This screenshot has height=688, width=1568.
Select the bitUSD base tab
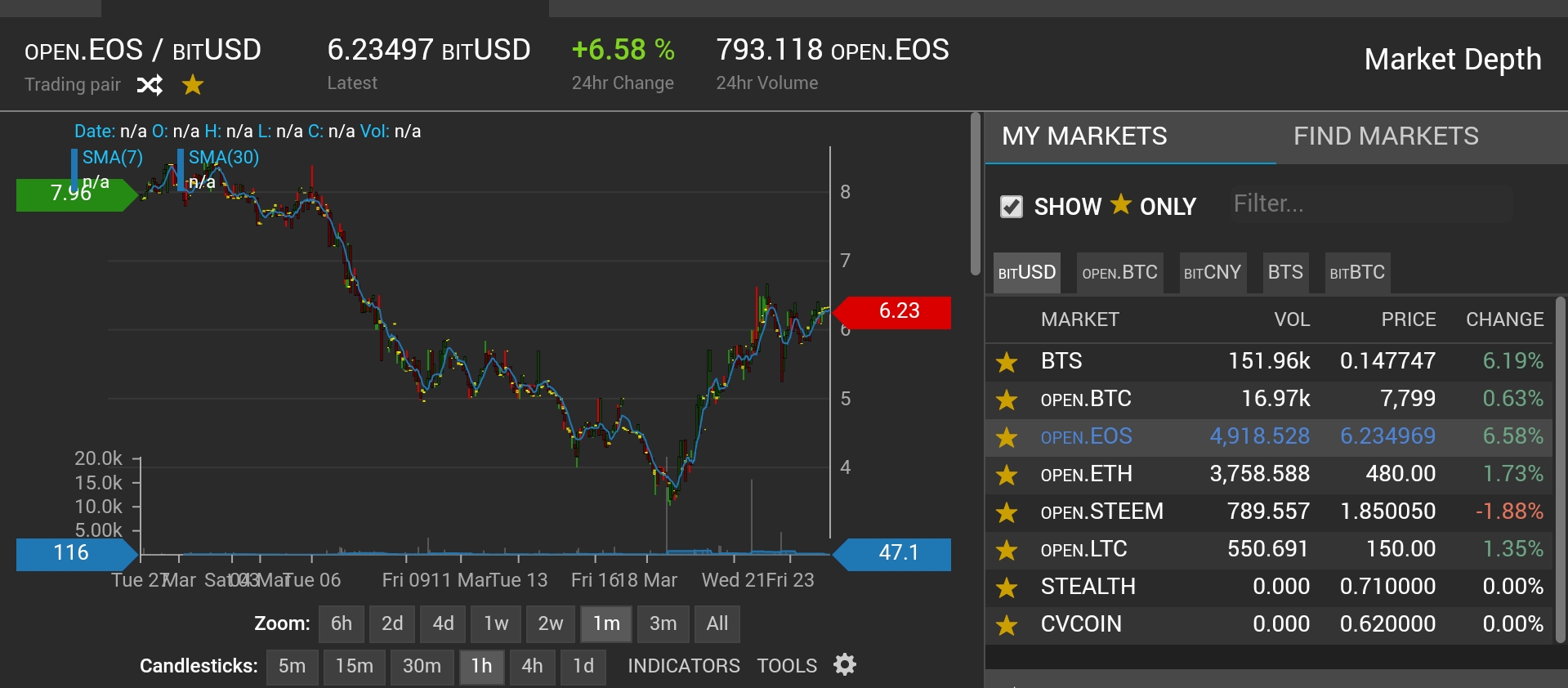tap(1027, 272)
